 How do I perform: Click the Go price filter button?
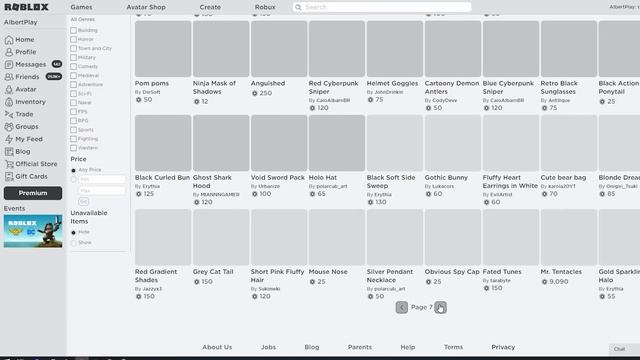[83, 202]
